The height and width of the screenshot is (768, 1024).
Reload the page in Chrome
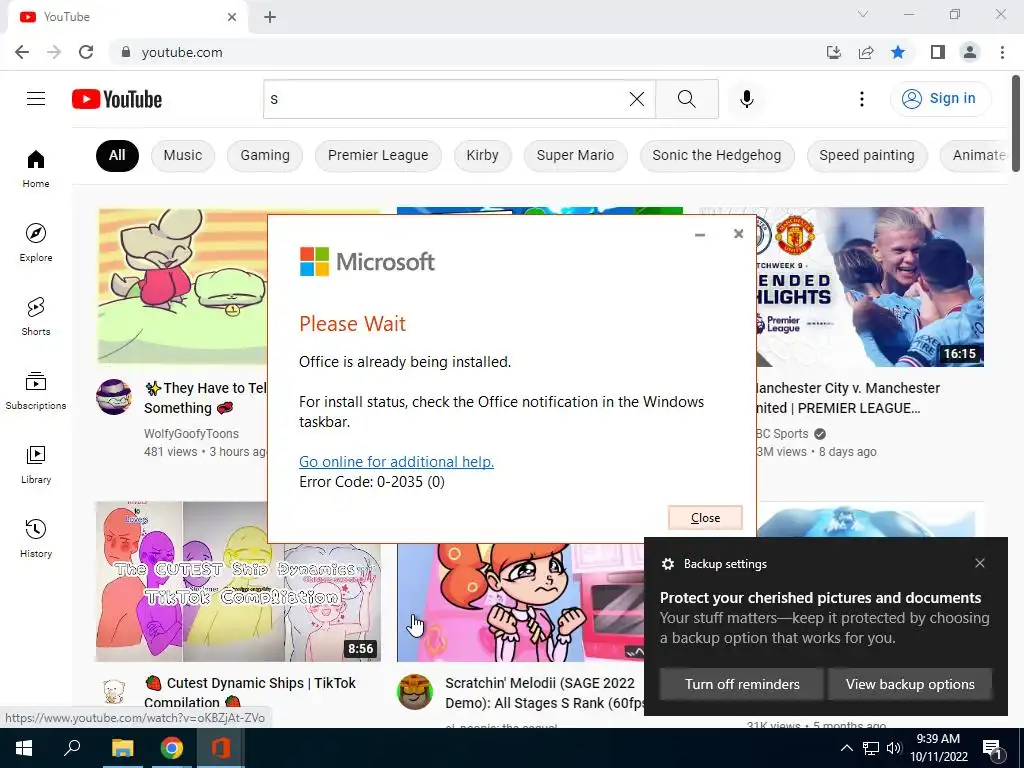click(x=86, y=52)
